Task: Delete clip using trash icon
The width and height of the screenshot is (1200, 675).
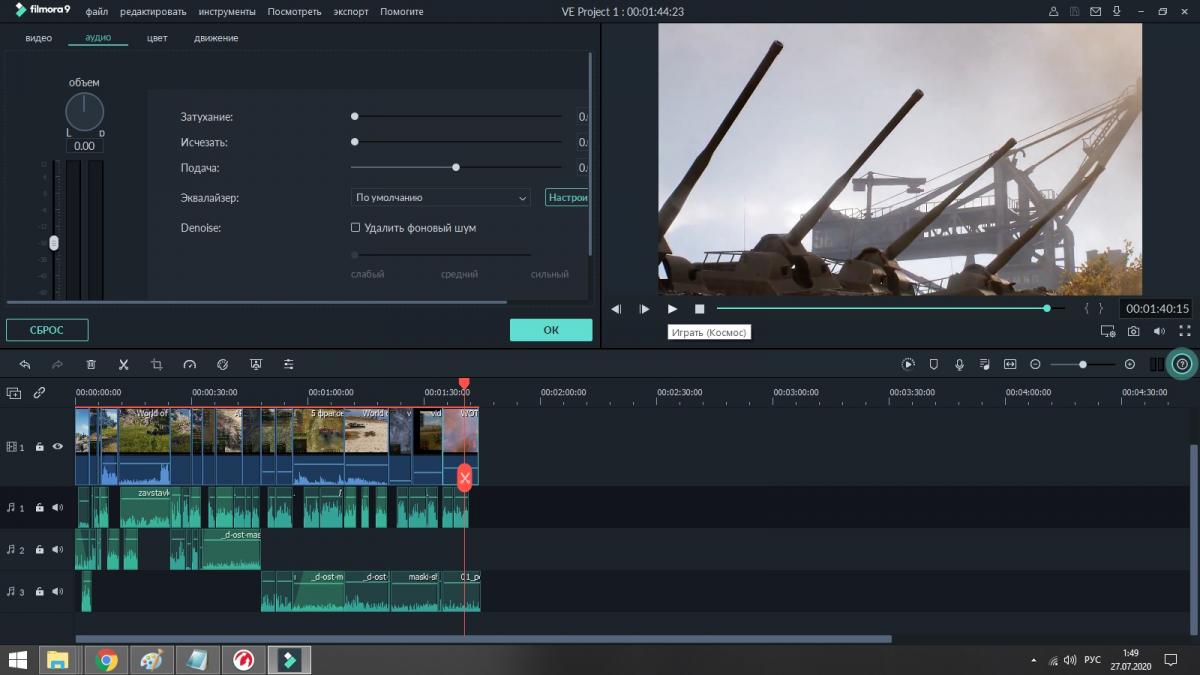Action: (91, 365)
